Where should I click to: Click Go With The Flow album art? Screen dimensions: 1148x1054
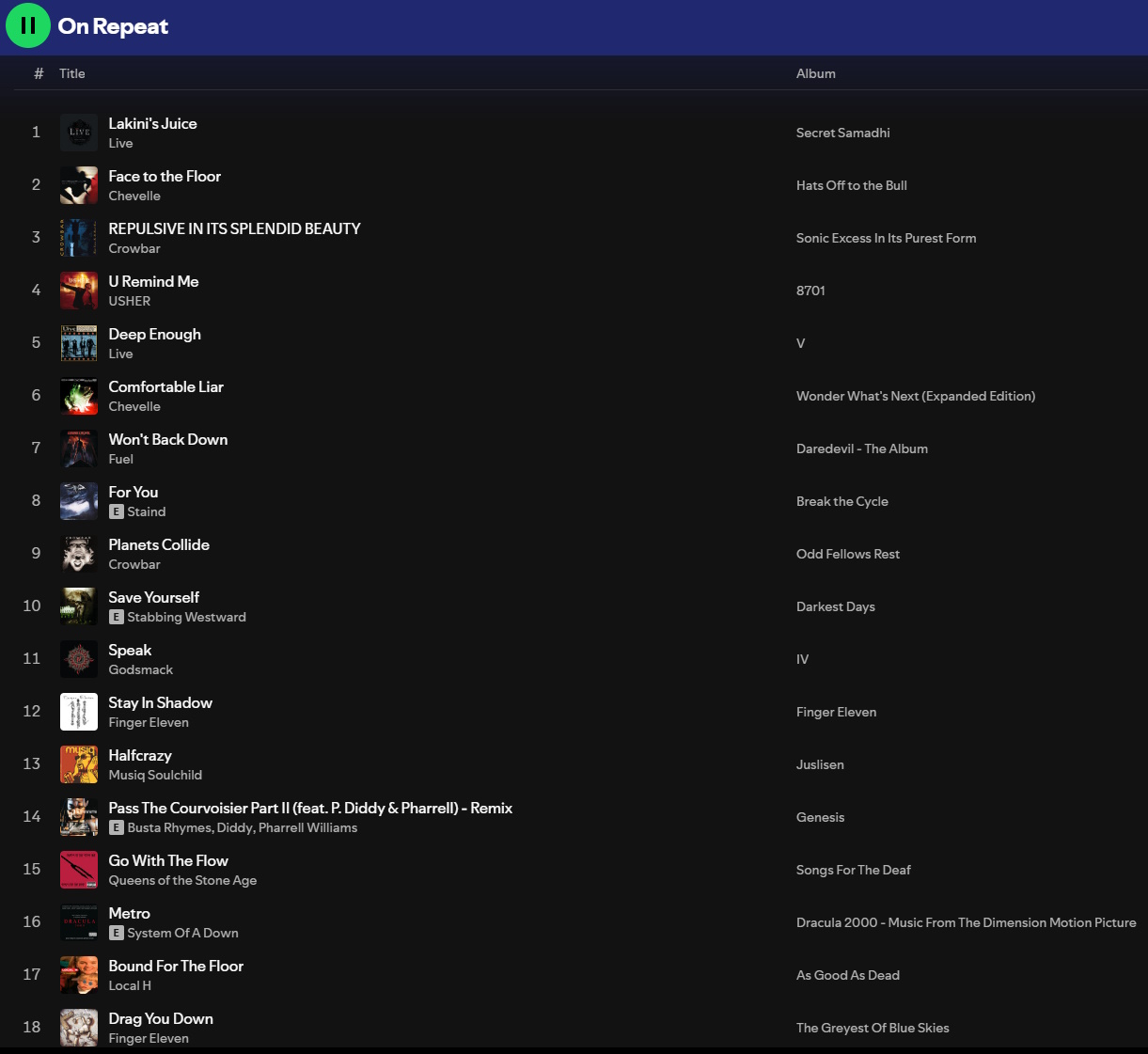(x=79, y=870)
